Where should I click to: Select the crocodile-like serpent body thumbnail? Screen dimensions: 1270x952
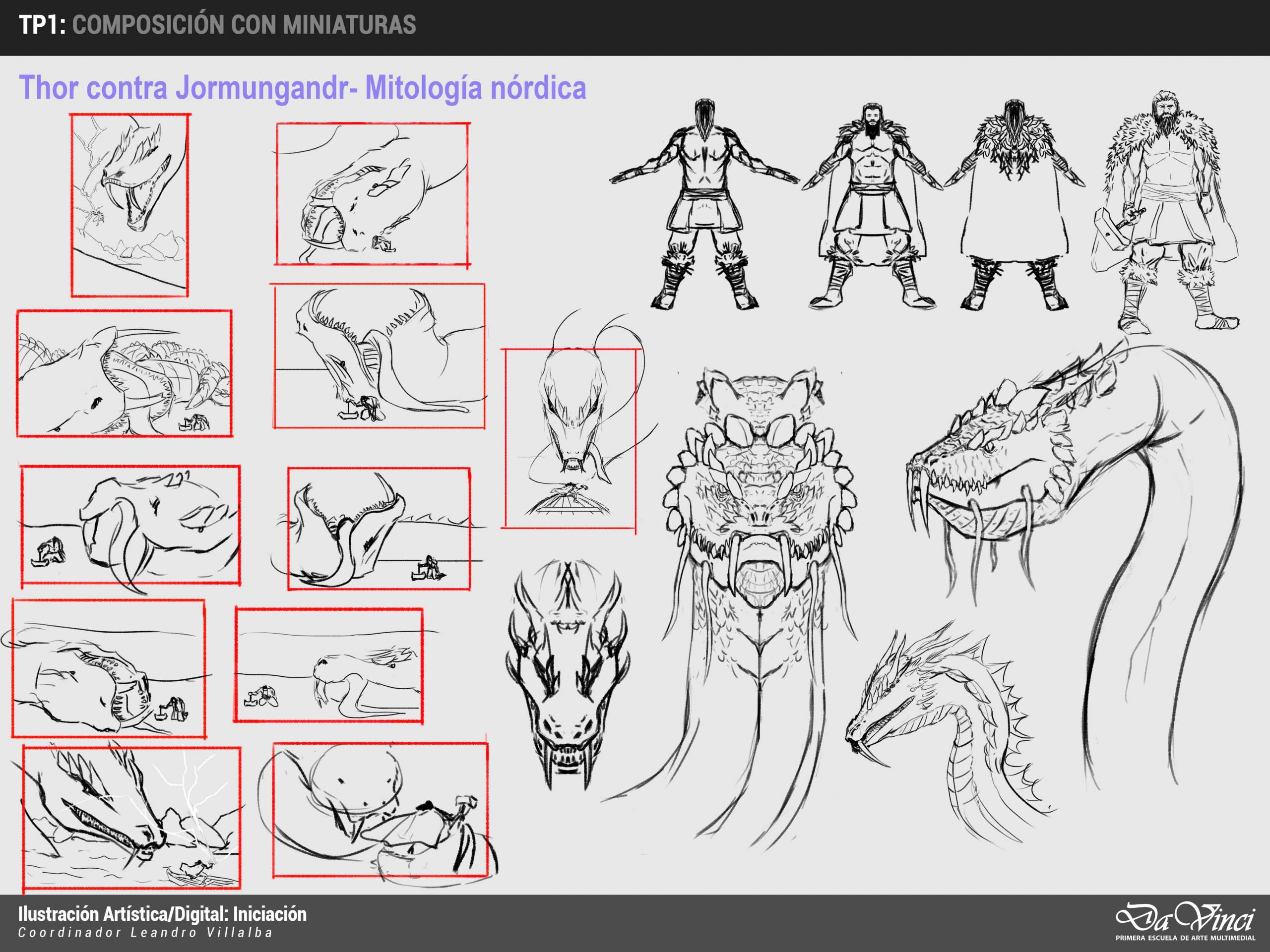[124, 373]
